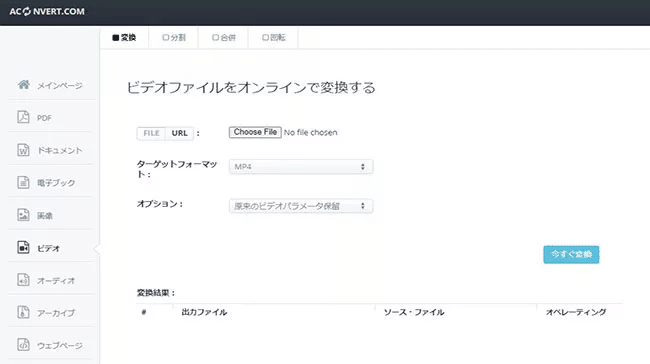Screen dimensions: 650x364
Task: Click the 画像 image icon
Action: pos(23,215)
